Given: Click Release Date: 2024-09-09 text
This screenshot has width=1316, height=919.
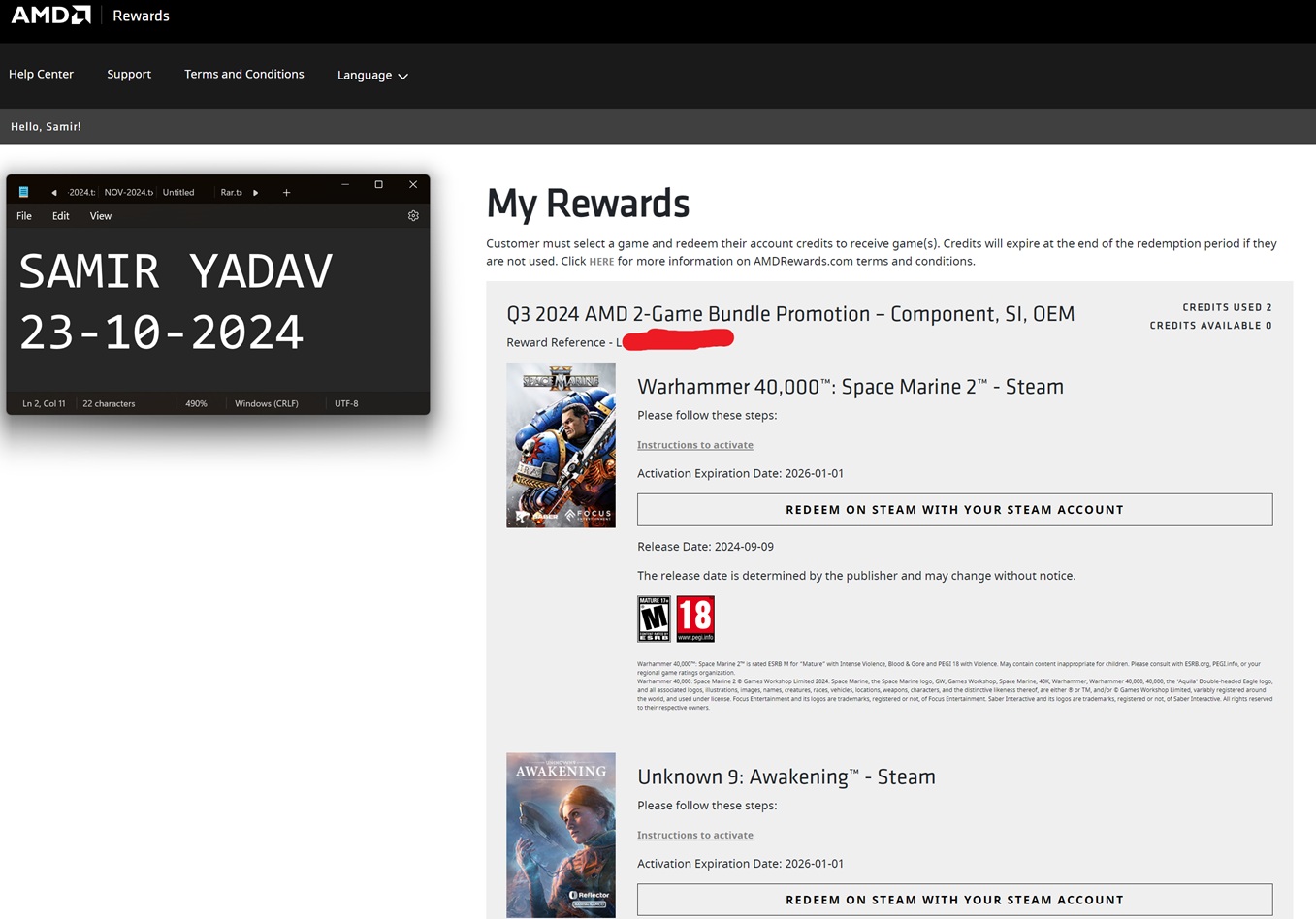Looking at the screenshot, I should 705,547.
